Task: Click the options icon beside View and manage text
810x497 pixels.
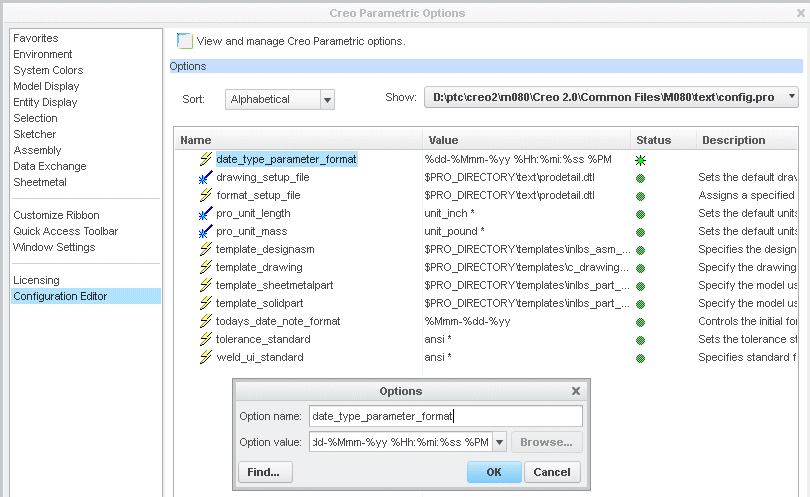Action: [x=184, y=41]
